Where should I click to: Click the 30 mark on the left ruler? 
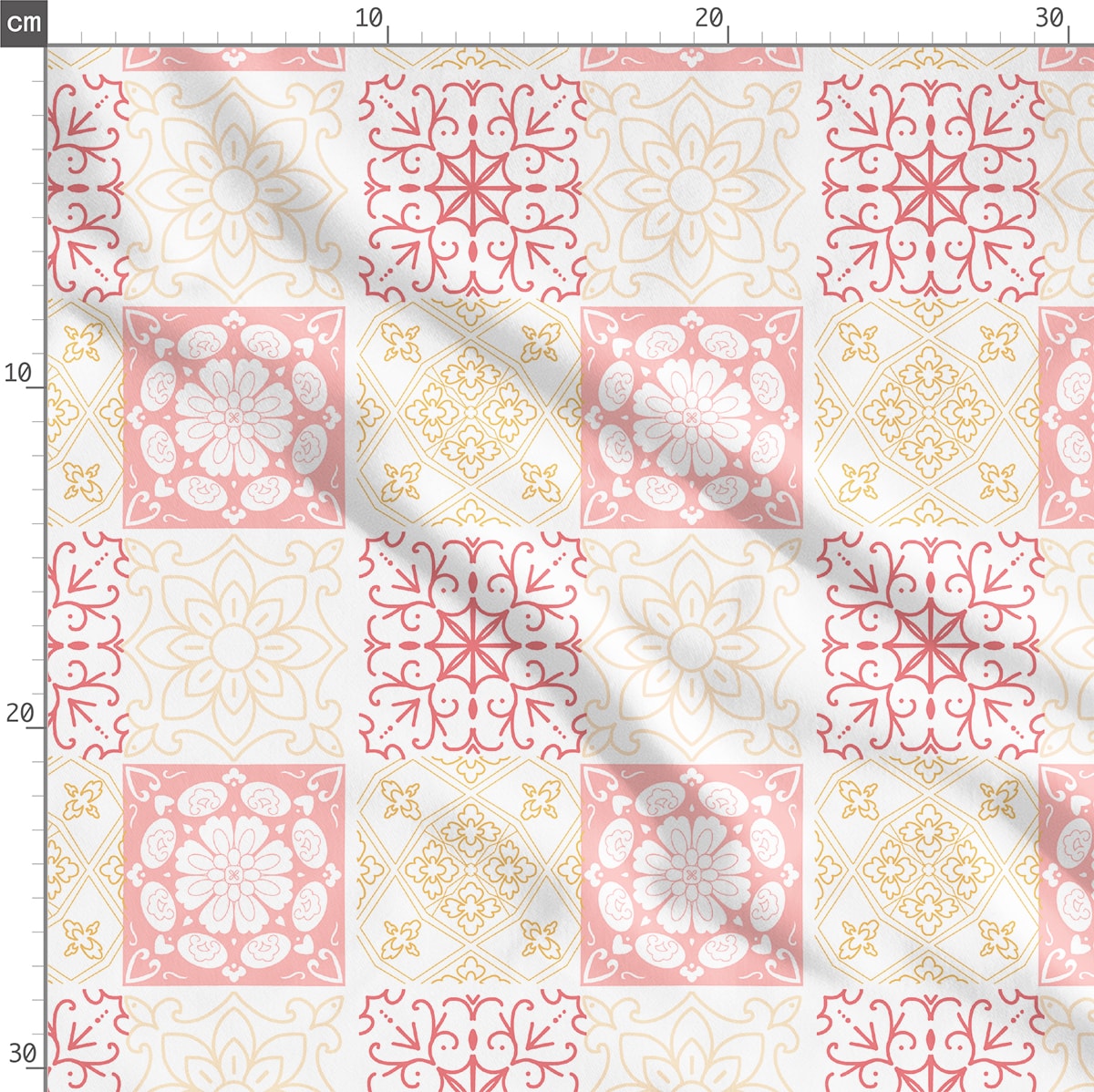[x=22, y=1054]
